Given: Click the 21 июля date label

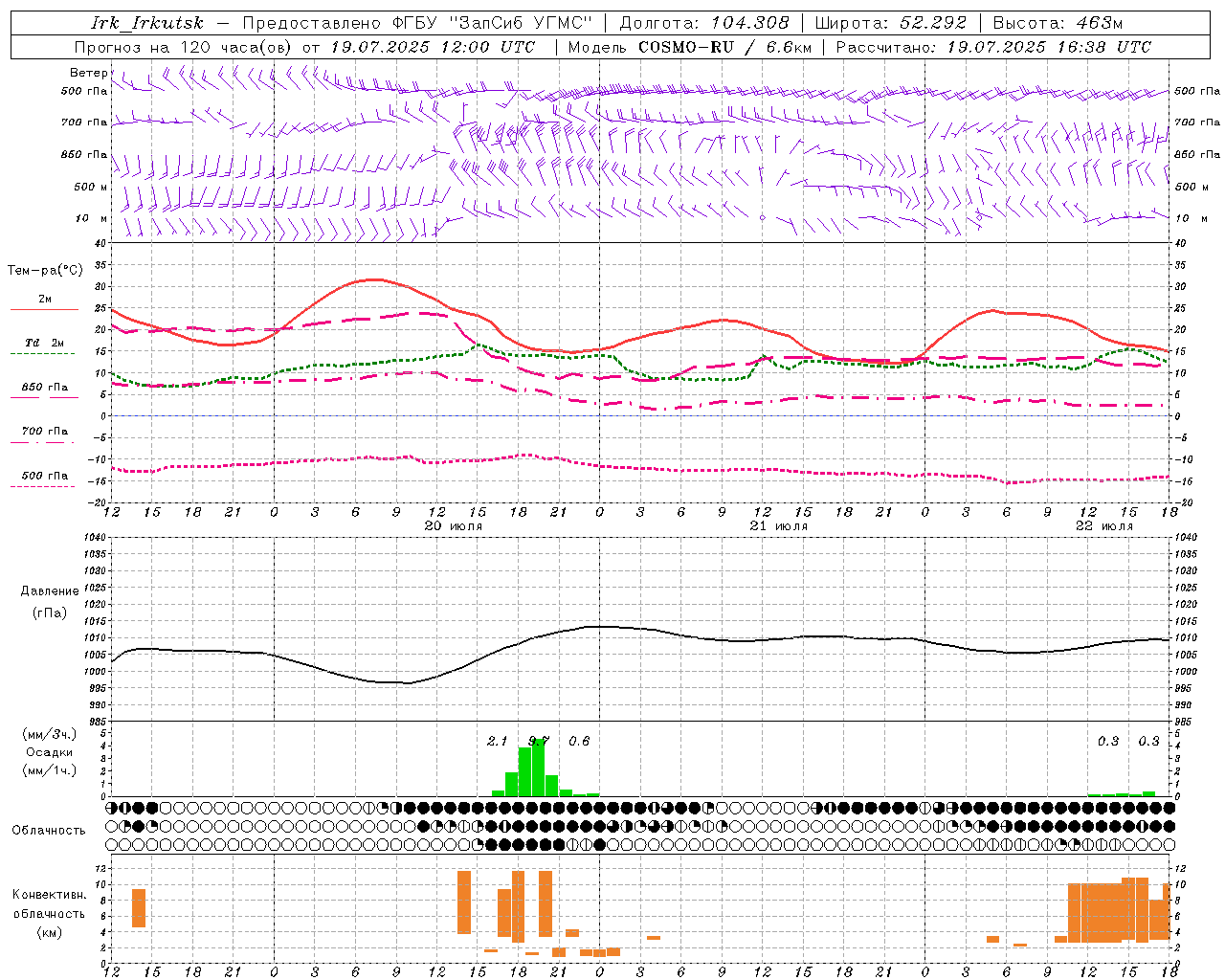Looking at the screenshot, I should [x=778, y=526].
